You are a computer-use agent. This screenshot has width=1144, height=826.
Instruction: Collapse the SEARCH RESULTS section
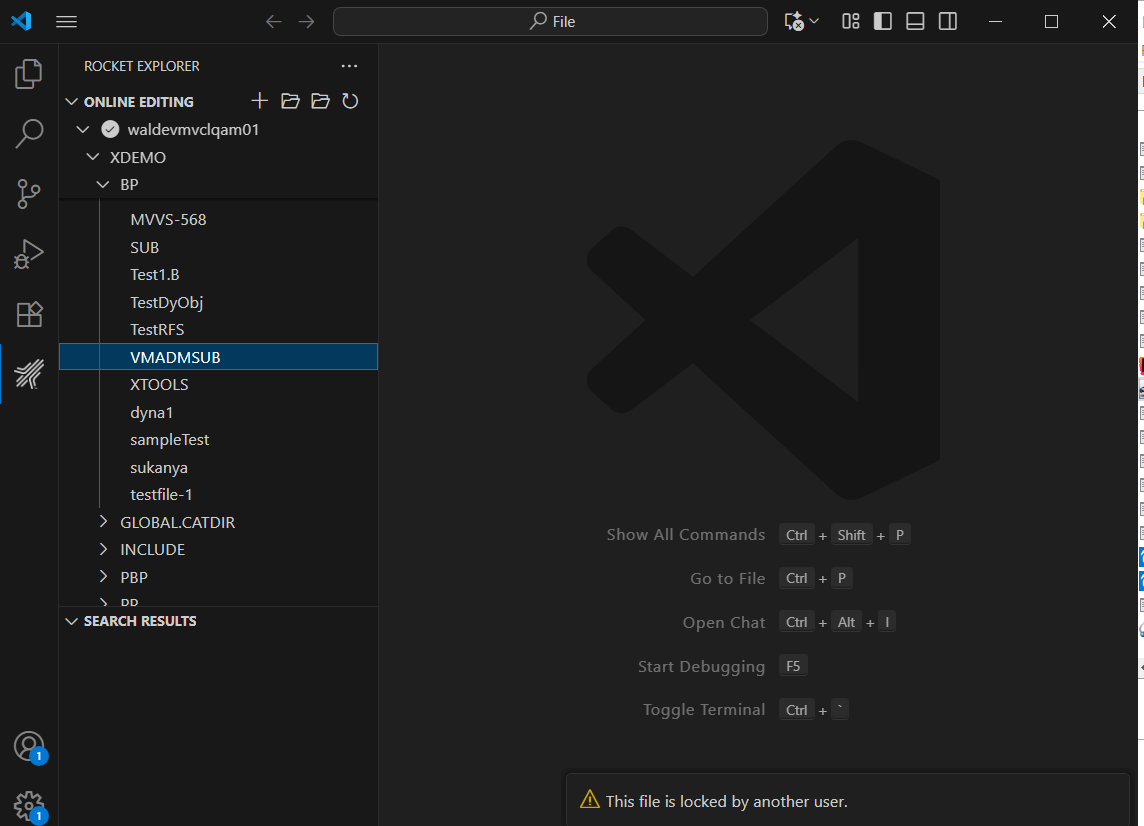[x=72, y=621]
